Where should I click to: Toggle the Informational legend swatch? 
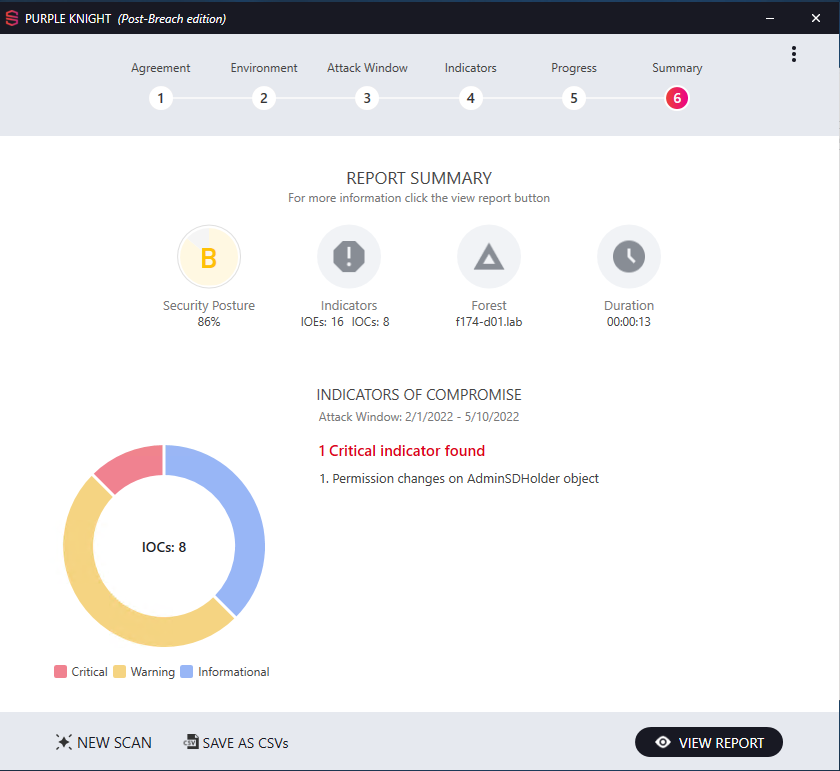pos(186,672)
